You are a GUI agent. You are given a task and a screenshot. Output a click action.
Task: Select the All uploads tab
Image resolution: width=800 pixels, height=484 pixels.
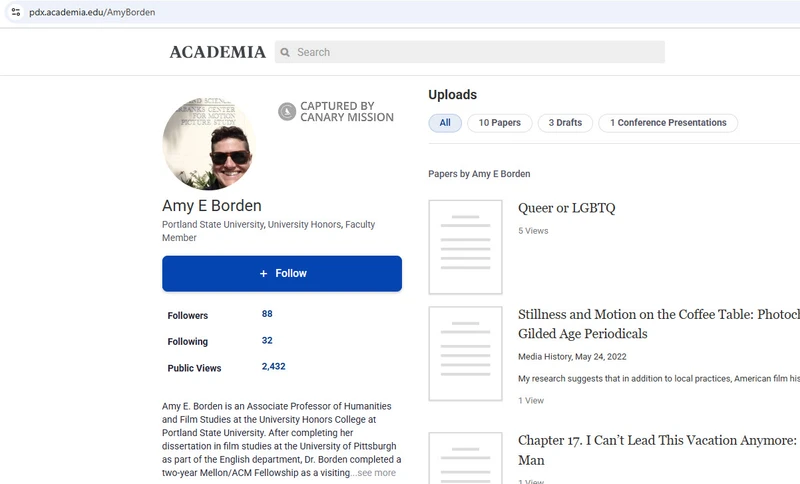pyautogui.click(x=445, y=123)
